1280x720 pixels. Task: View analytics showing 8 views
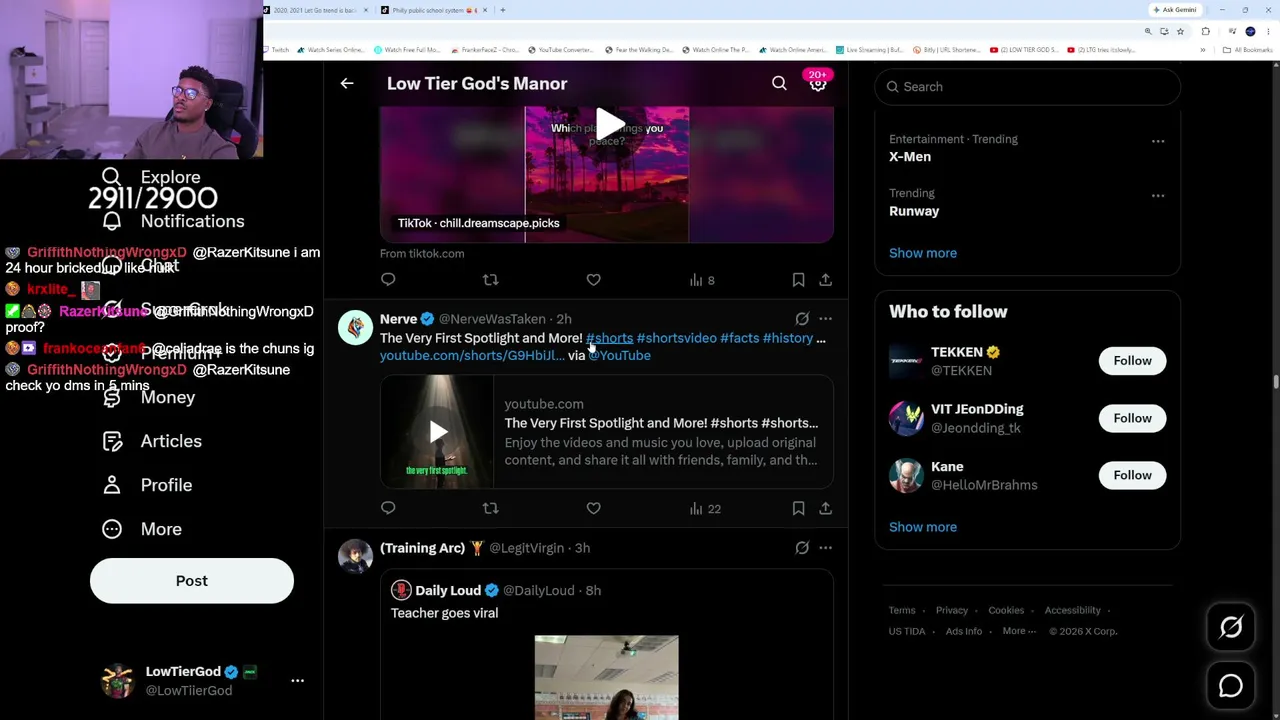point(702,280)
